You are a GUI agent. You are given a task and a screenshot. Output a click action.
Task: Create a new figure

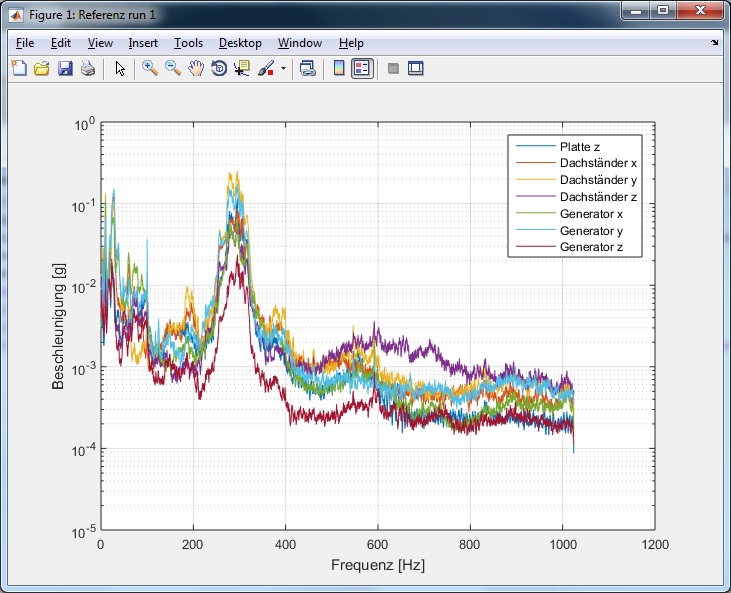click(19, 69)
